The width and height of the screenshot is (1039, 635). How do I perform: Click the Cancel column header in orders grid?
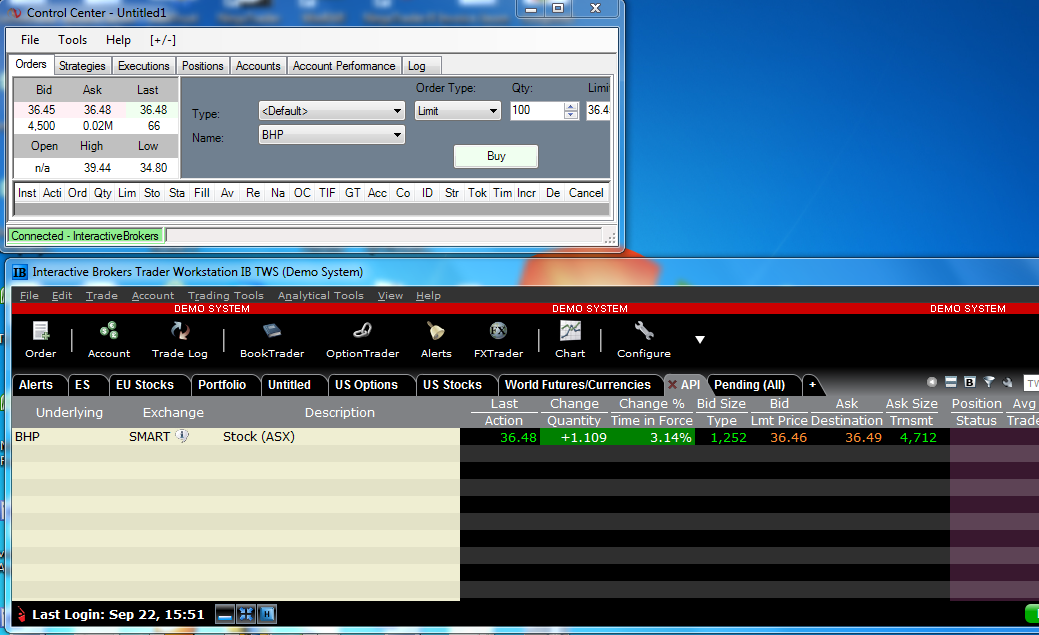[586, 193]
